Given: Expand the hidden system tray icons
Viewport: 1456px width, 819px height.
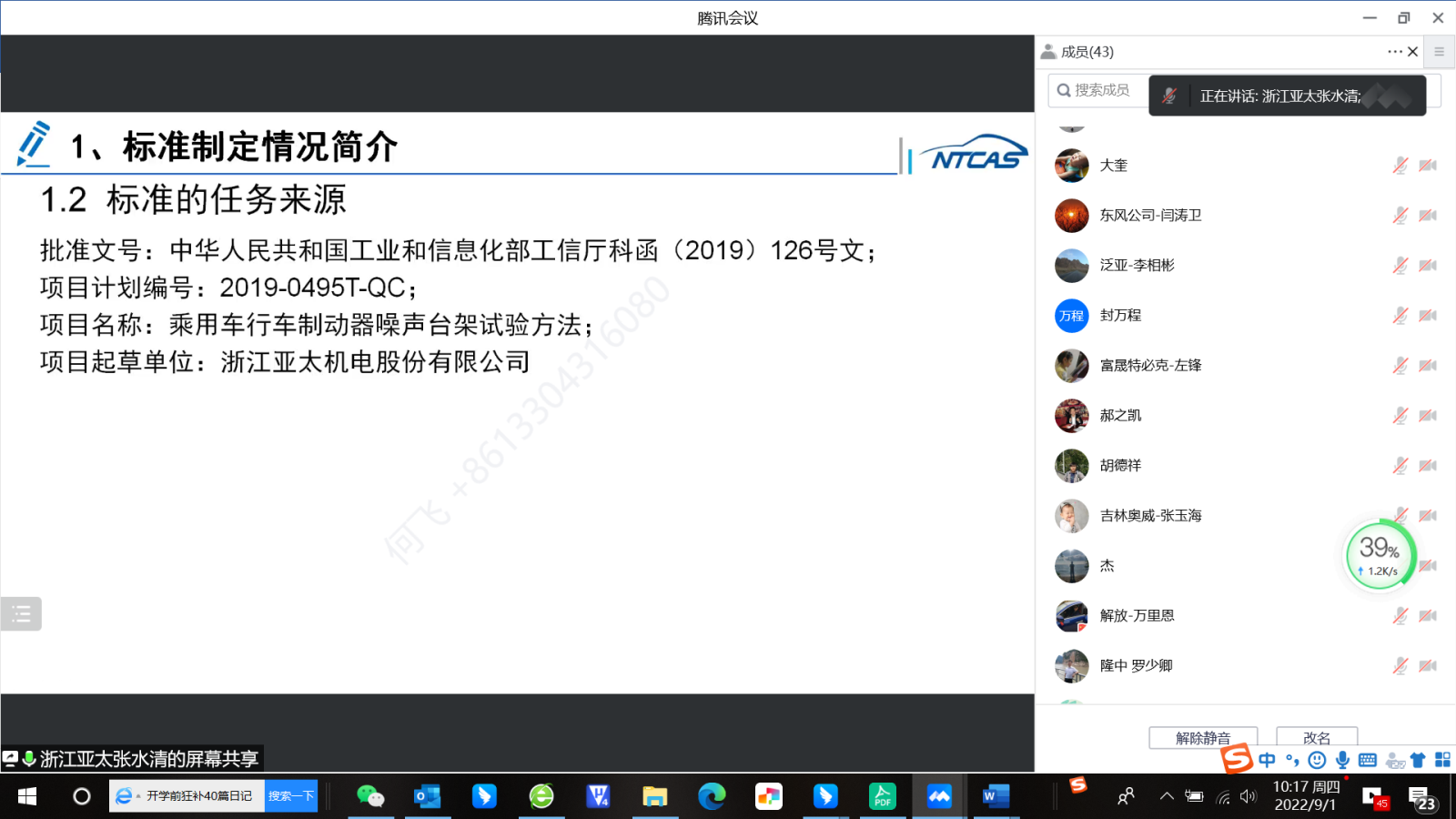Looking at the screenshot, I should click(1167, 796).
